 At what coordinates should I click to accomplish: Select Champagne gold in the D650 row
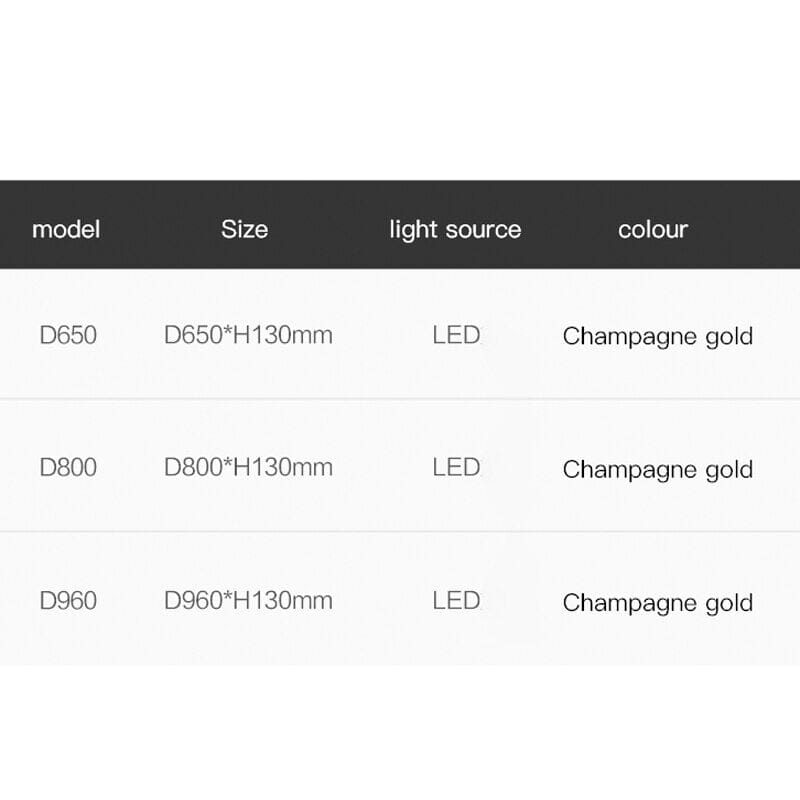[x=657, y=336]
